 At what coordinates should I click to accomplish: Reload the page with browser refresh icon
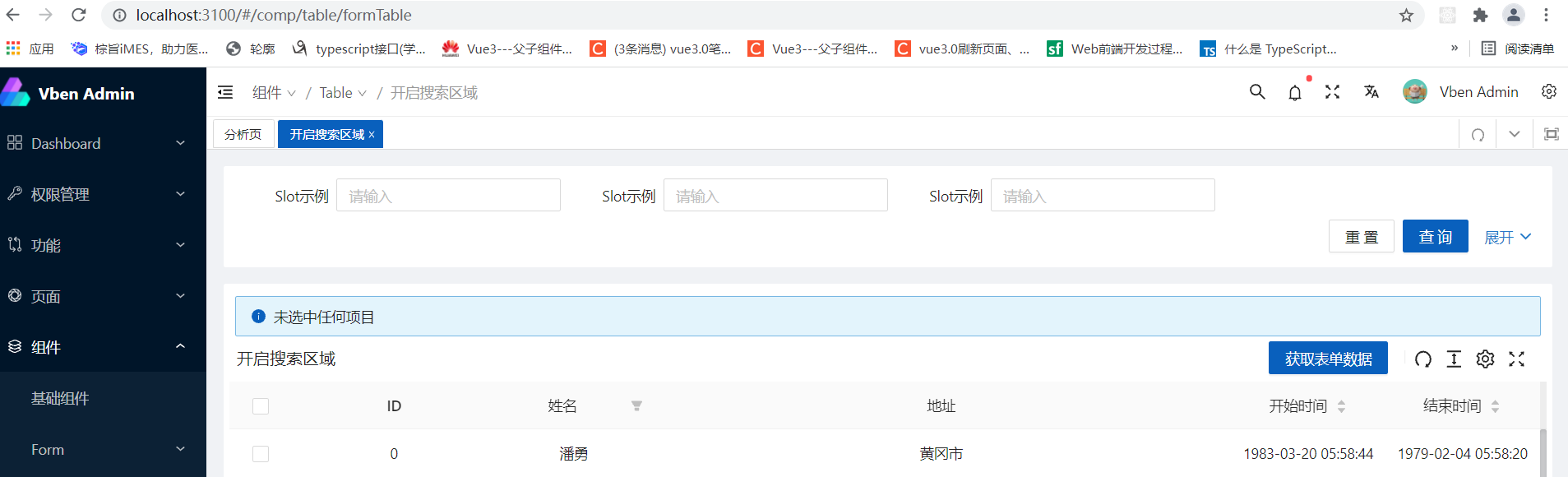pos(79,15)
